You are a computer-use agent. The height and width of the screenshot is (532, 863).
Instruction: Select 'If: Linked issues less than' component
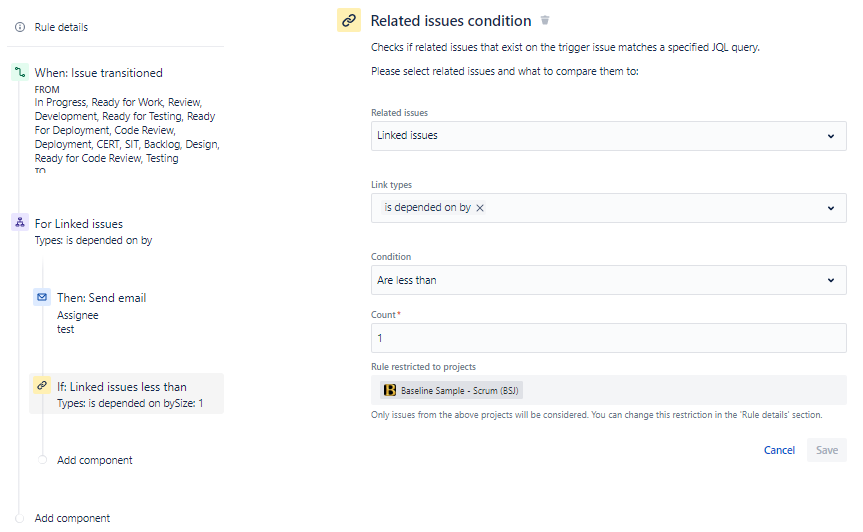[x=127, y=394]
